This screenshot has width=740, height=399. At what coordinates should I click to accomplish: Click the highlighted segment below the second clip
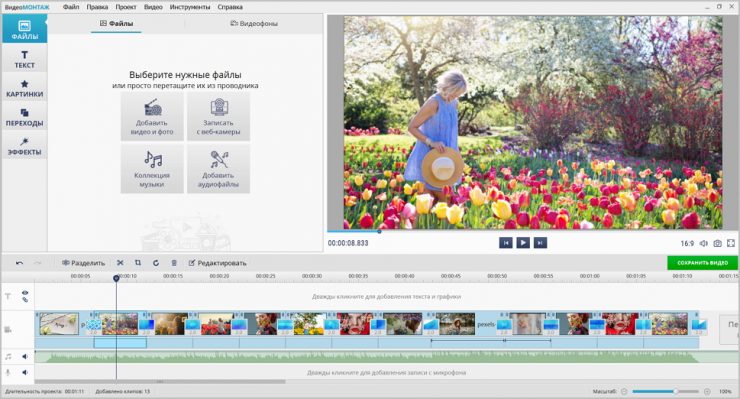[120, 343]
